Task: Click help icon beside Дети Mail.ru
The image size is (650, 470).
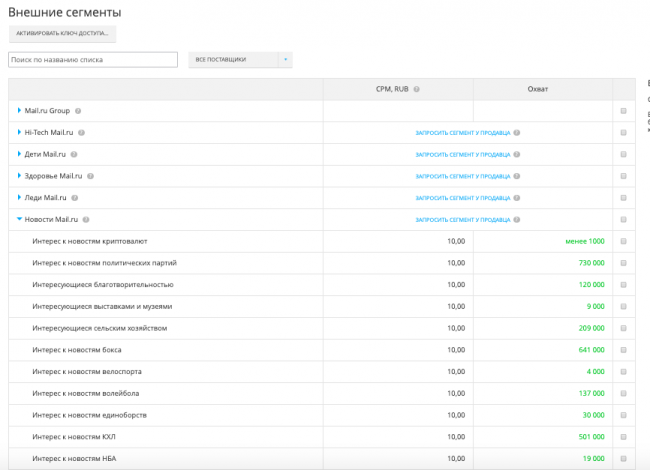Action: point(74,154)
